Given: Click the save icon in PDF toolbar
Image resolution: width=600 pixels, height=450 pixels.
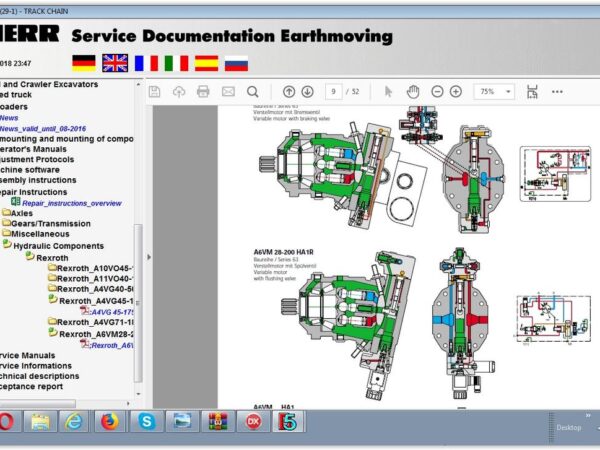Looking at the screenshot, I should pyautogui.click(x=155, y=91).
